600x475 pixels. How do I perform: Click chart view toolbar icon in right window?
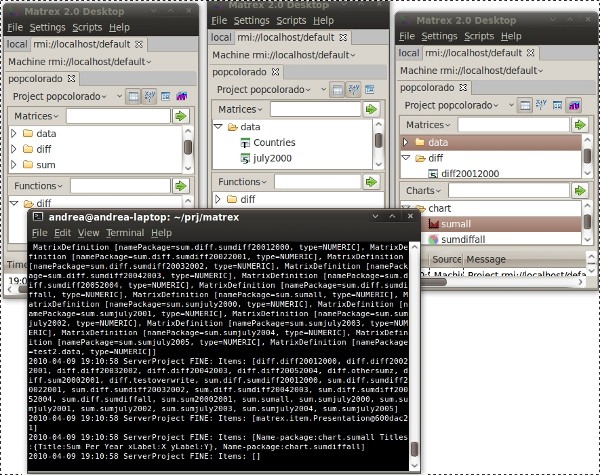574,104
